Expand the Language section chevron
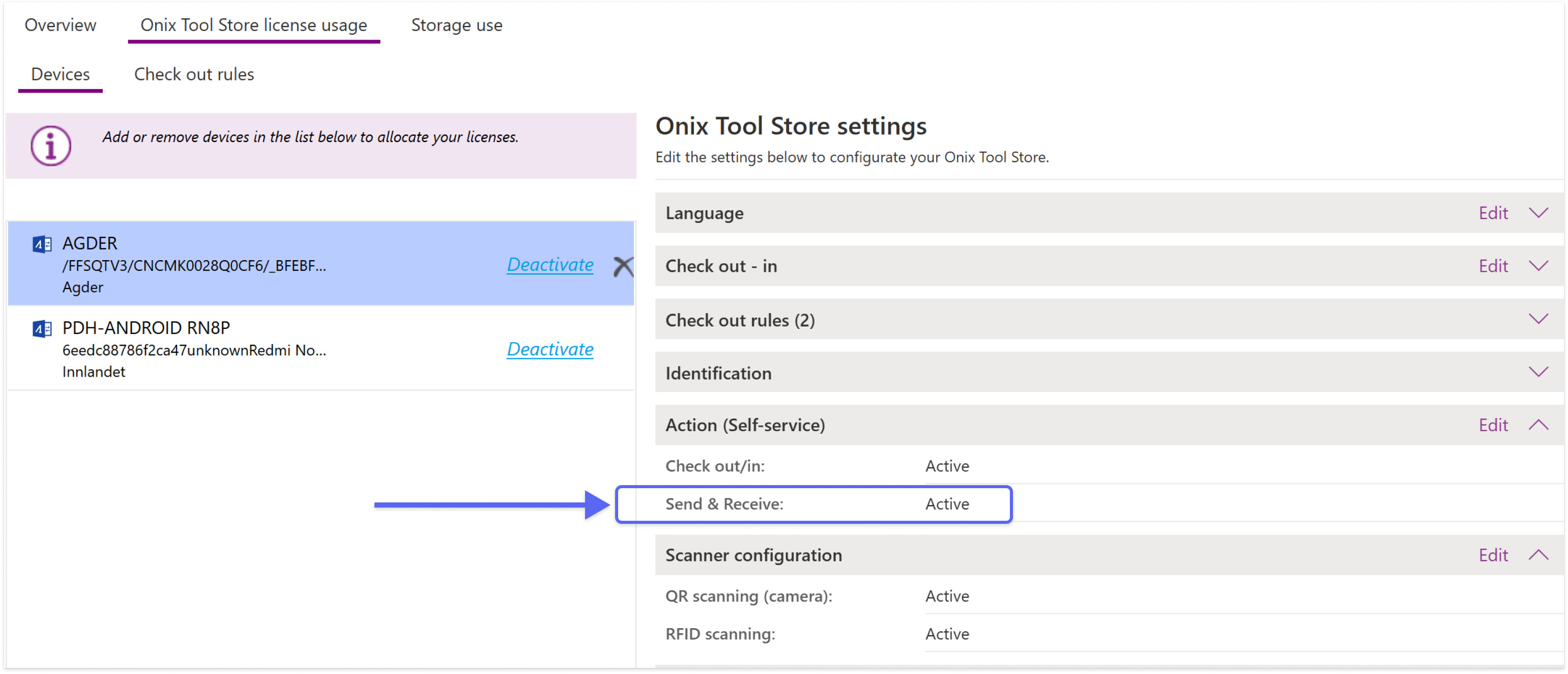 click(x=1538, y=213)
